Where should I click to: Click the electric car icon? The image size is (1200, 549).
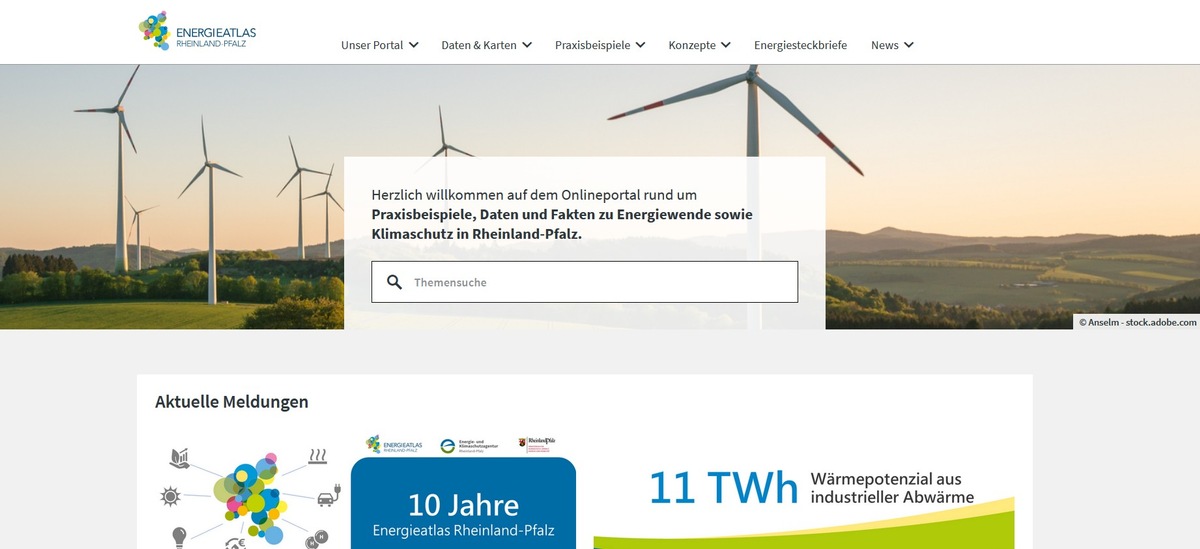(x=327, y=496)
